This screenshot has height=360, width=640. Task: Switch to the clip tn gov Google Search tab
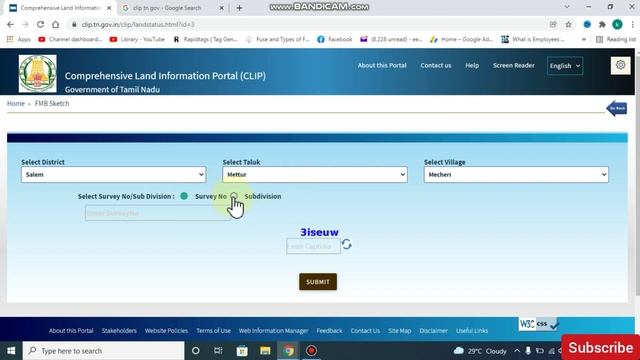pos(167,8)
